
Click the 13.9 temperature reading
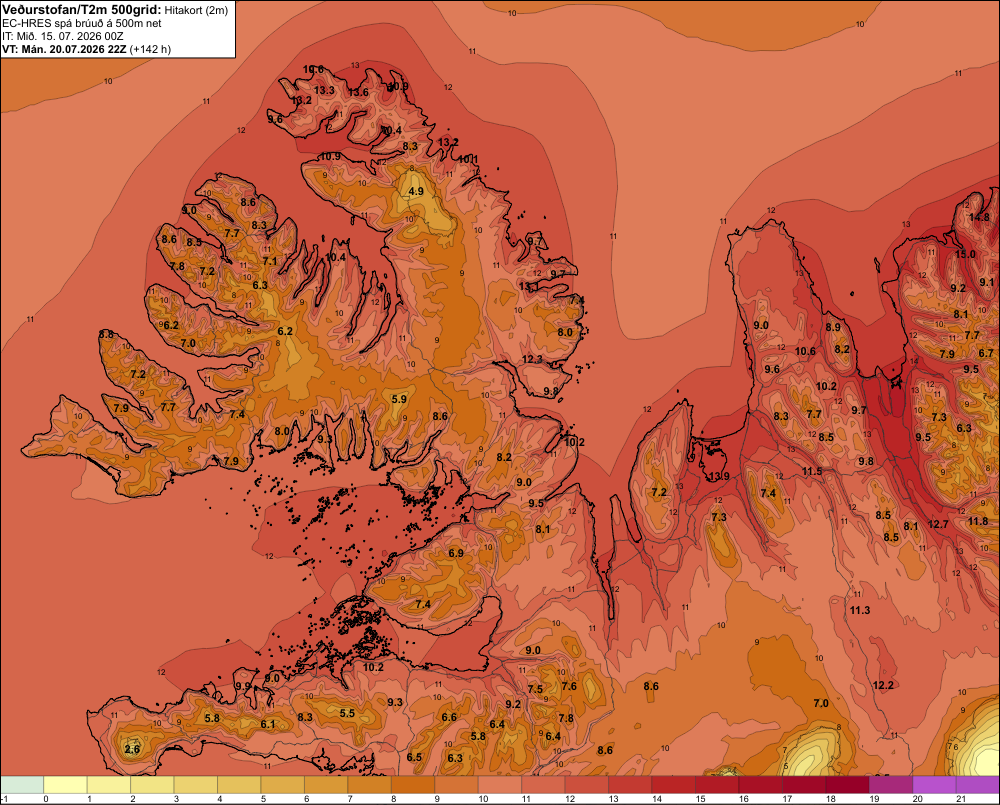pyautogui.click(x=719, y=476)
